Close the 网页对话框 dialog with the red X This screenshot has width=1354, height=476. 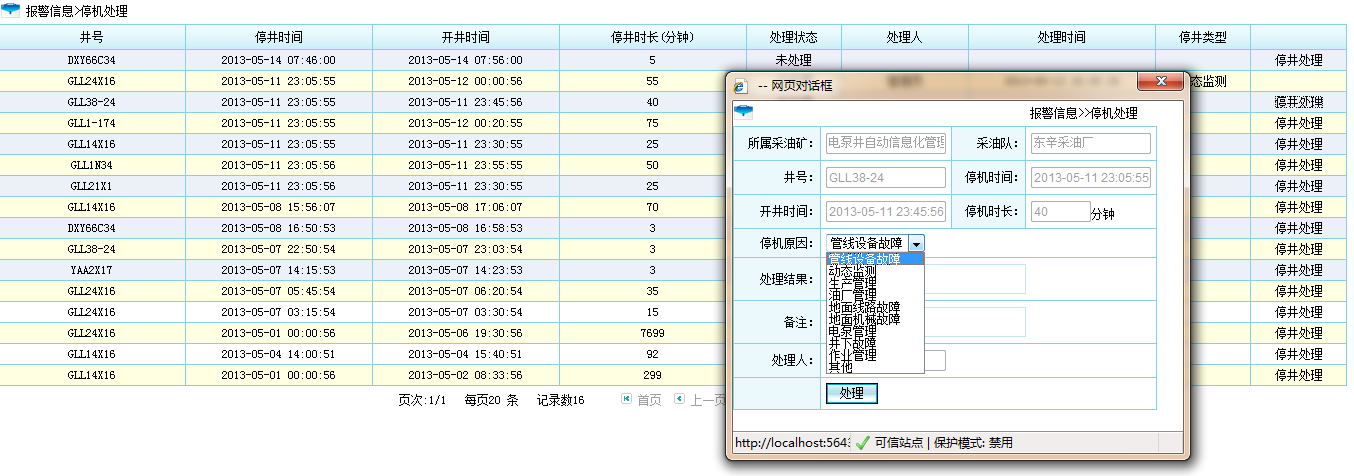tap(1161, 81)
